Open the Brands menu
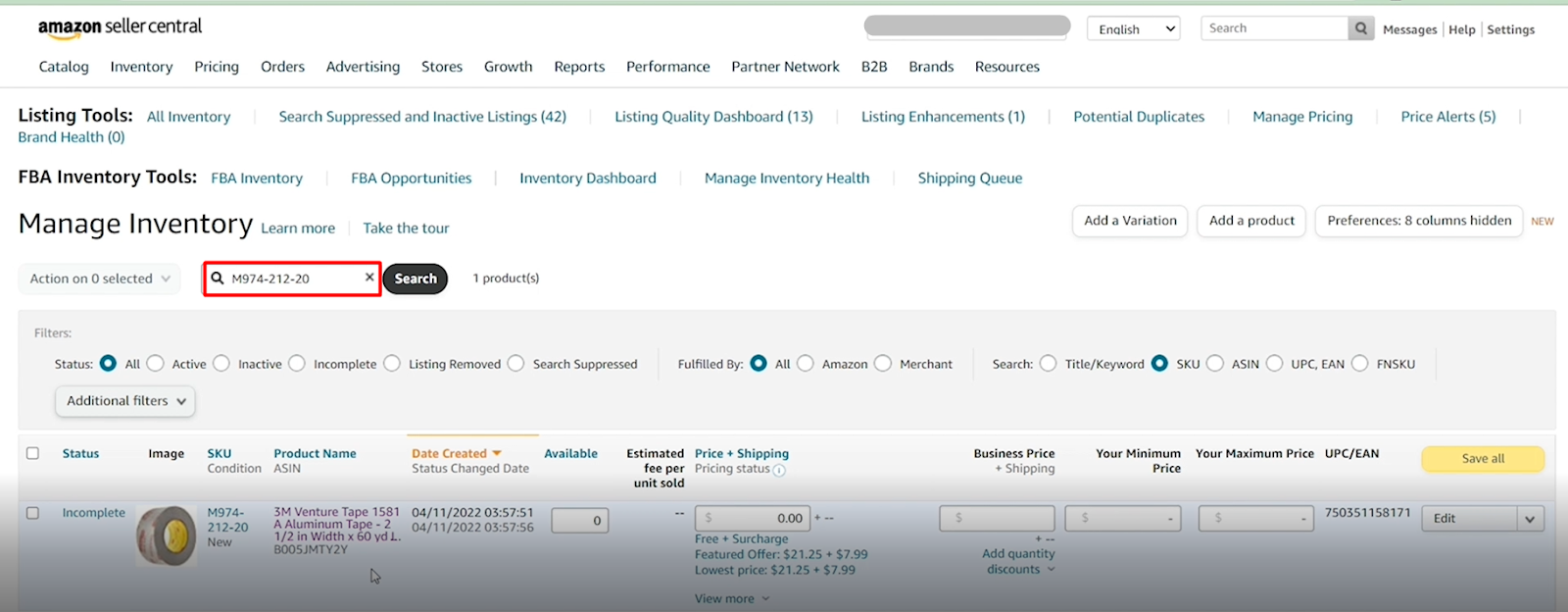This screenshot has height=612, width=1568. [x=931, y=67]
